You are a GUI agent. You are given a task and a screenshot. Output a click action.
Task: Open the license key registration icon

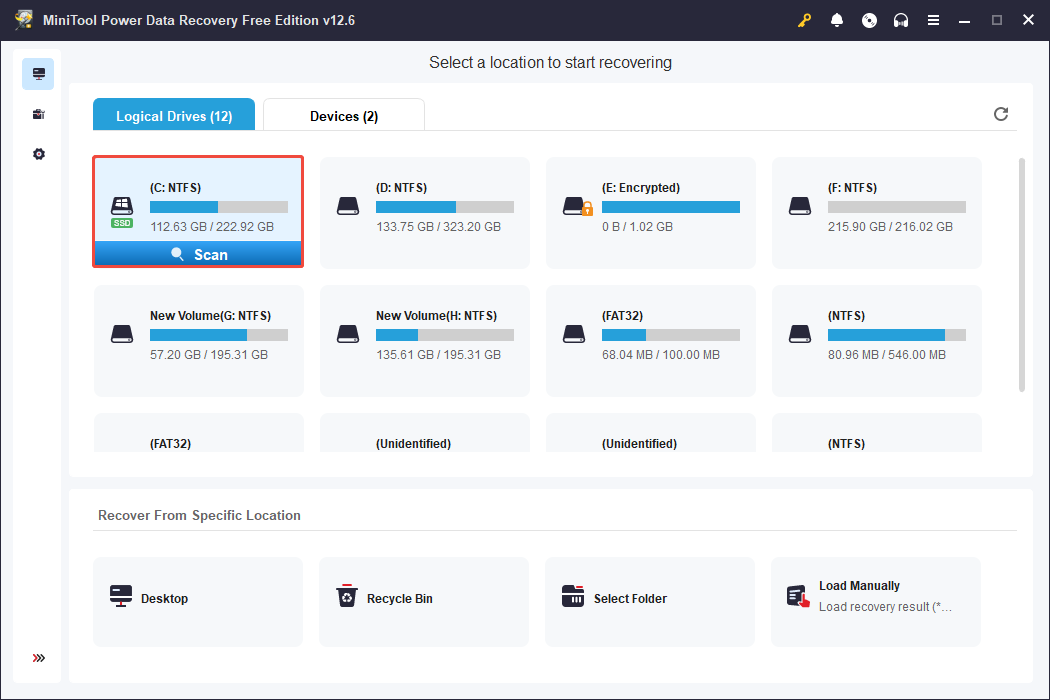click(x=804, y=19)
